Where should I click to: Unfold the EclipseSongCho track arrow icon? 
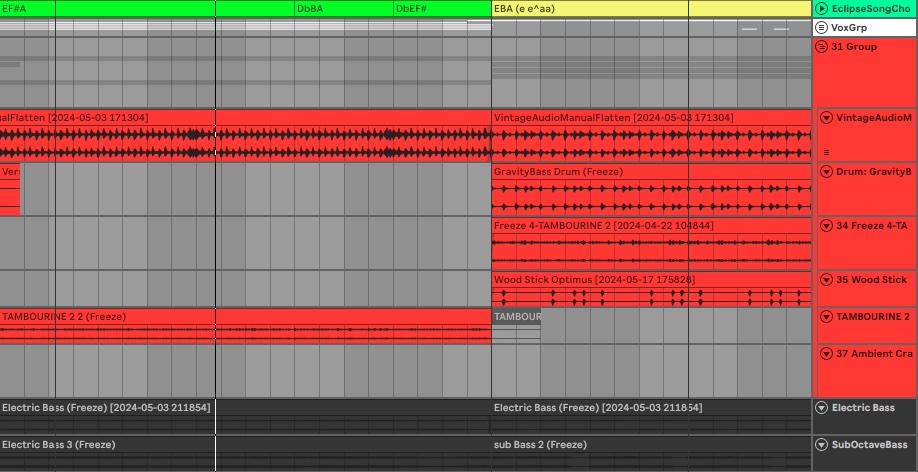coord(822,8)
